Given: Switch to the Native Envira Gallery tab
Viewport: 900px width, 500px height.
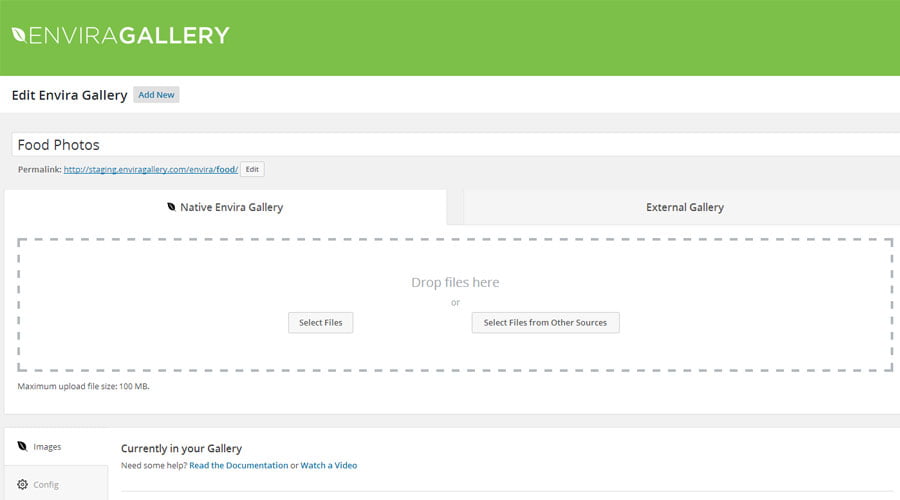Looking at the screenshot, I should [225, 207].
